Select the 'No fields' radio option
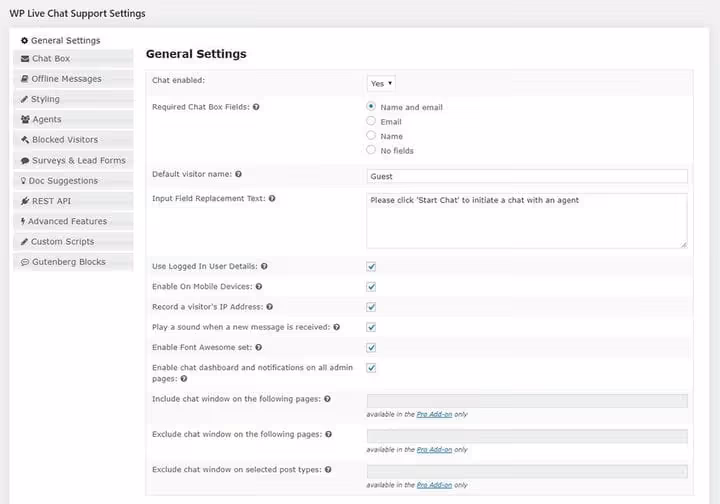 [x=371, y=150]
